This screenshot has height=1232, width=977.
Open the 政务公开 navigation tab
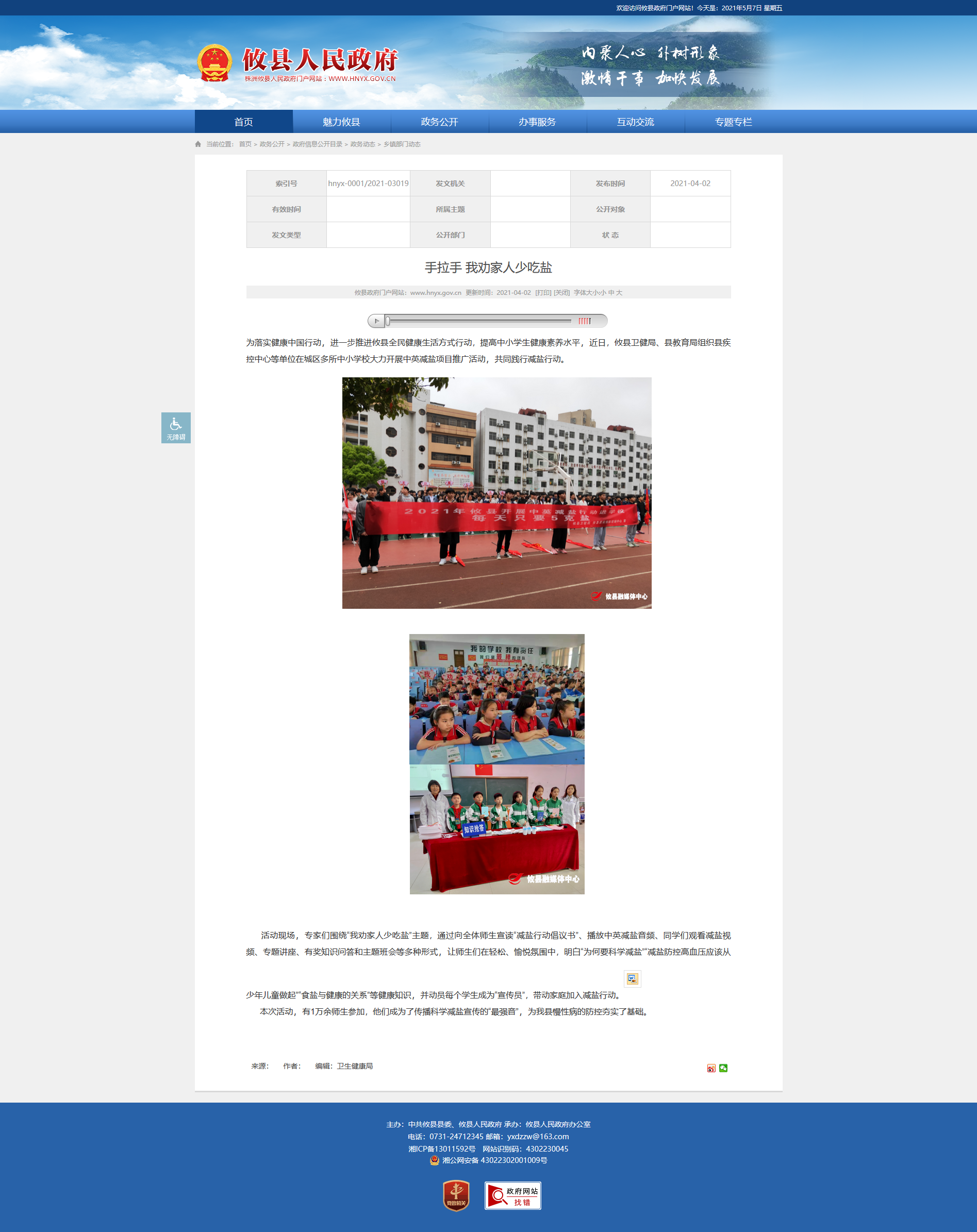click(440, 122)
